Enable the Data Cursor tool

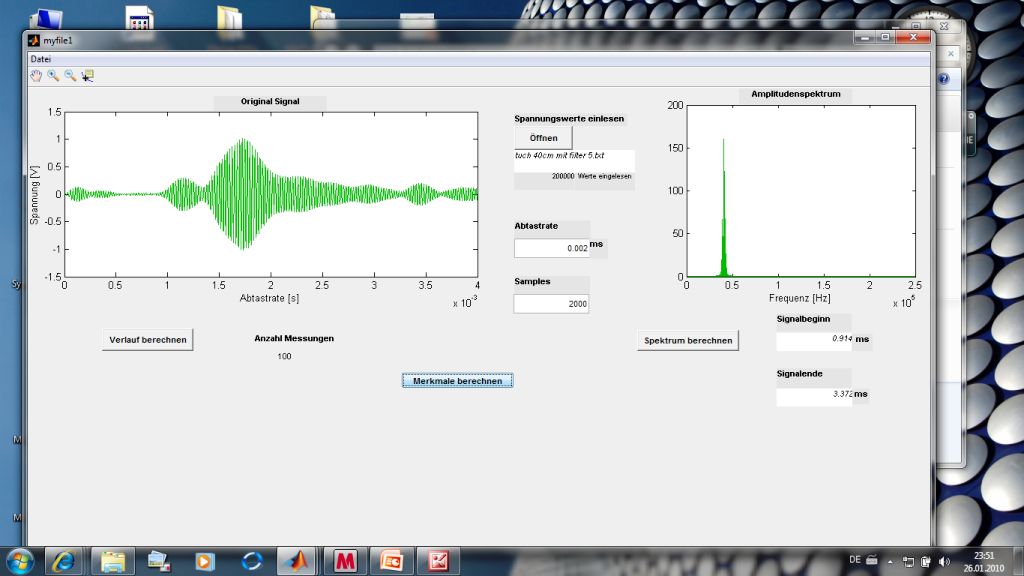[x=88, y=75]
